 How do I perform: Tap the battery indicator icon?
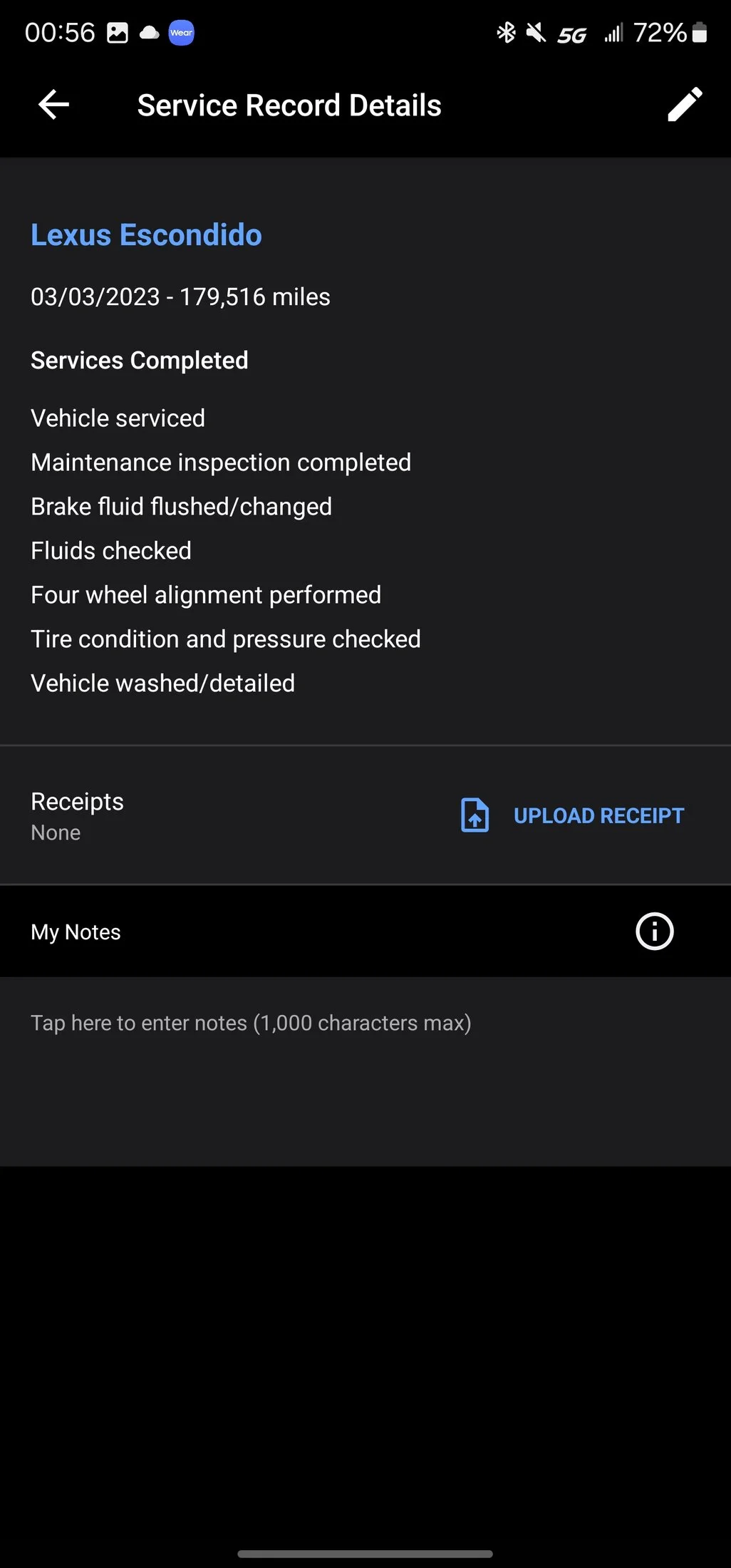point(700,33)
